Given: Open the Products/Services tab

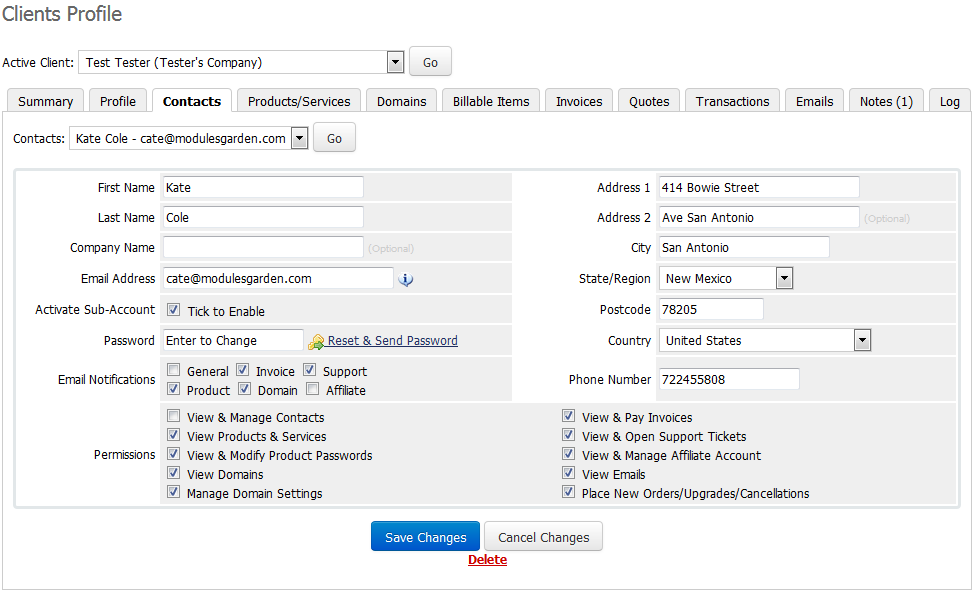Looking at the screenshot, I should tap(299, 101).
